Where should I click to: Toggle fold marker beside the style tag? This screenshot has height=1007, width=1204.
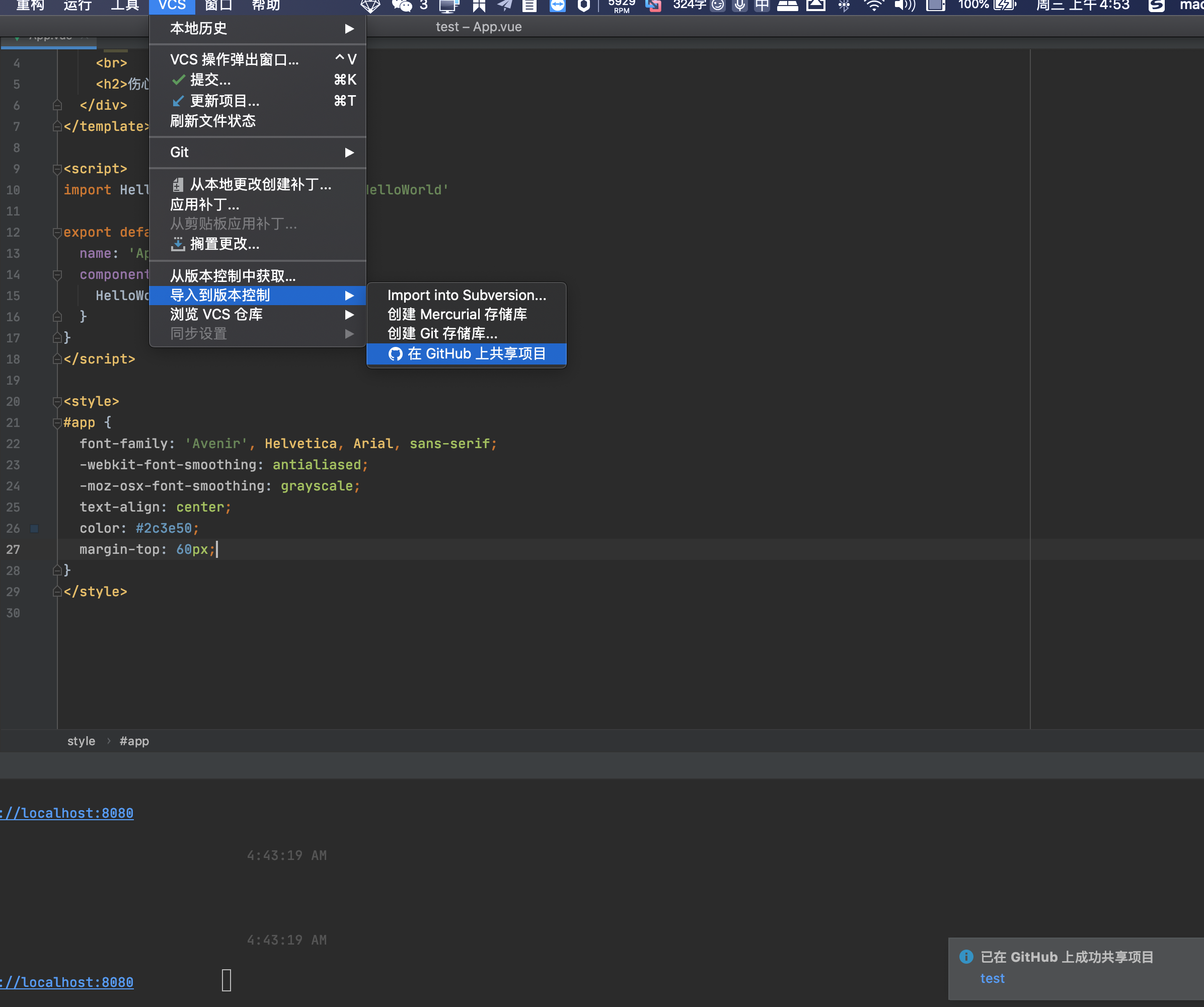(x=57, y=401)
